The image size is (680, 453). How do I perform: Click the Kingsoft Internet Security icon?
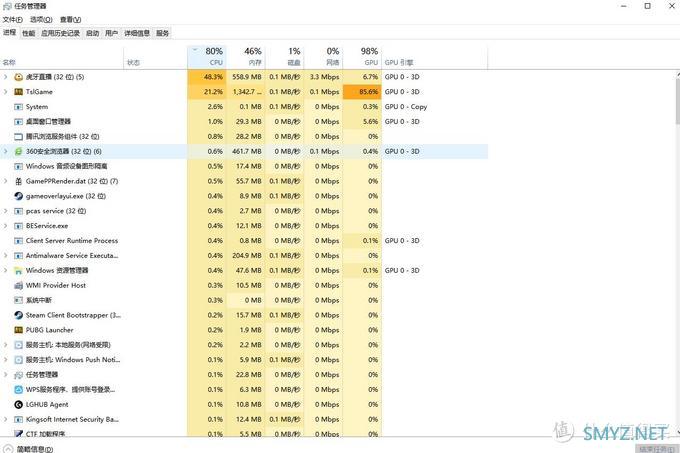click(18, 419)
